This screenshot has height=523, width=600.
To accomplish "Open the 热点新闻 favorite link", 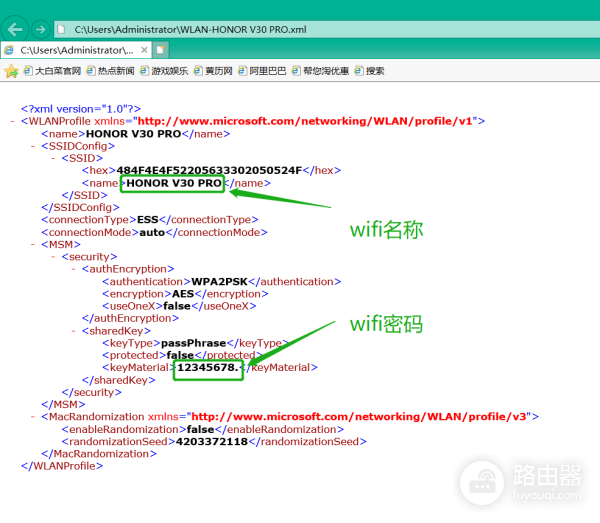I will [x=111, y=71].
